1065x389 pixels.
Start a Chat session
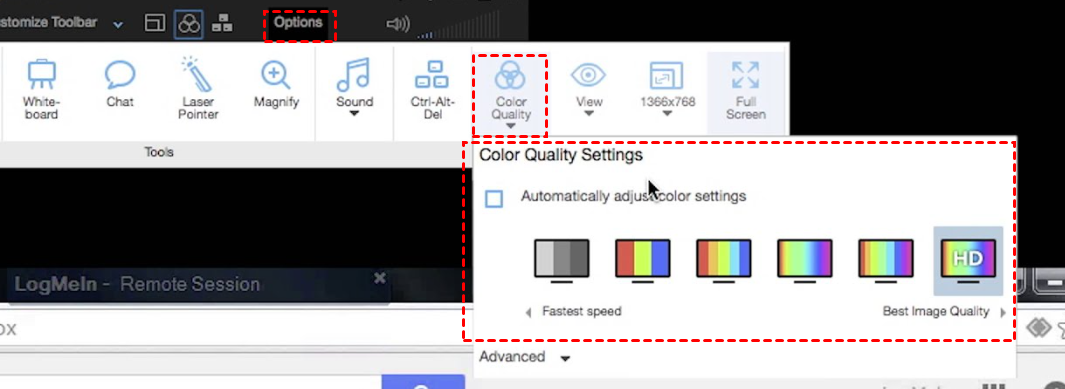click(x=120, y=85)
